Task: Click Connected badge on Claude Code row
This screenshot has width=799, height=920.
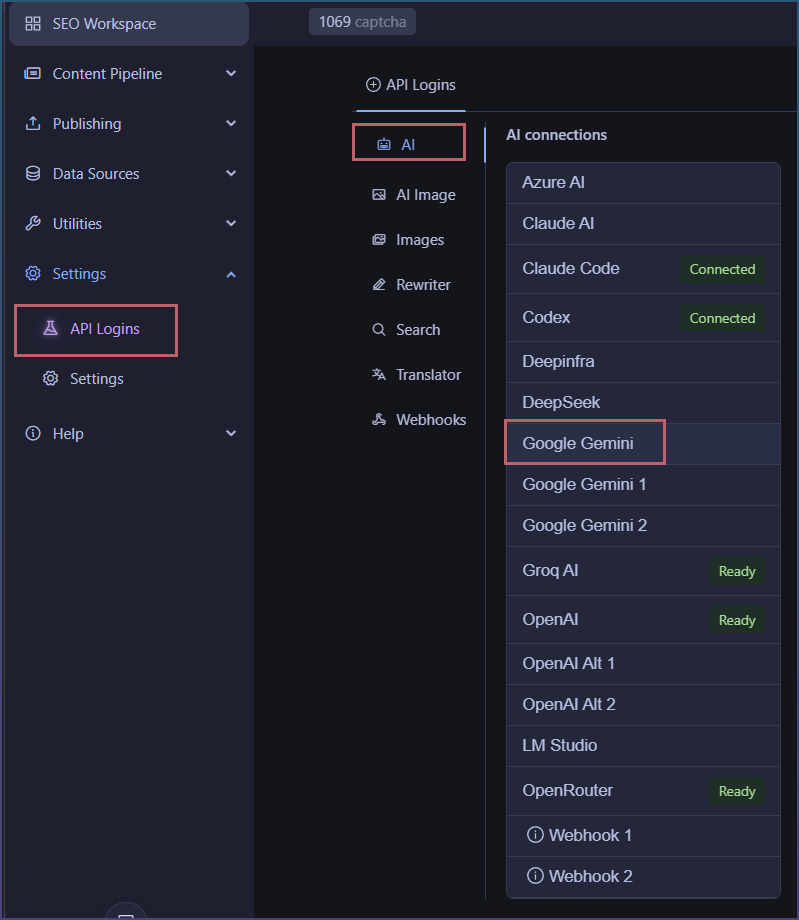Action: click(x=722, y=269)
